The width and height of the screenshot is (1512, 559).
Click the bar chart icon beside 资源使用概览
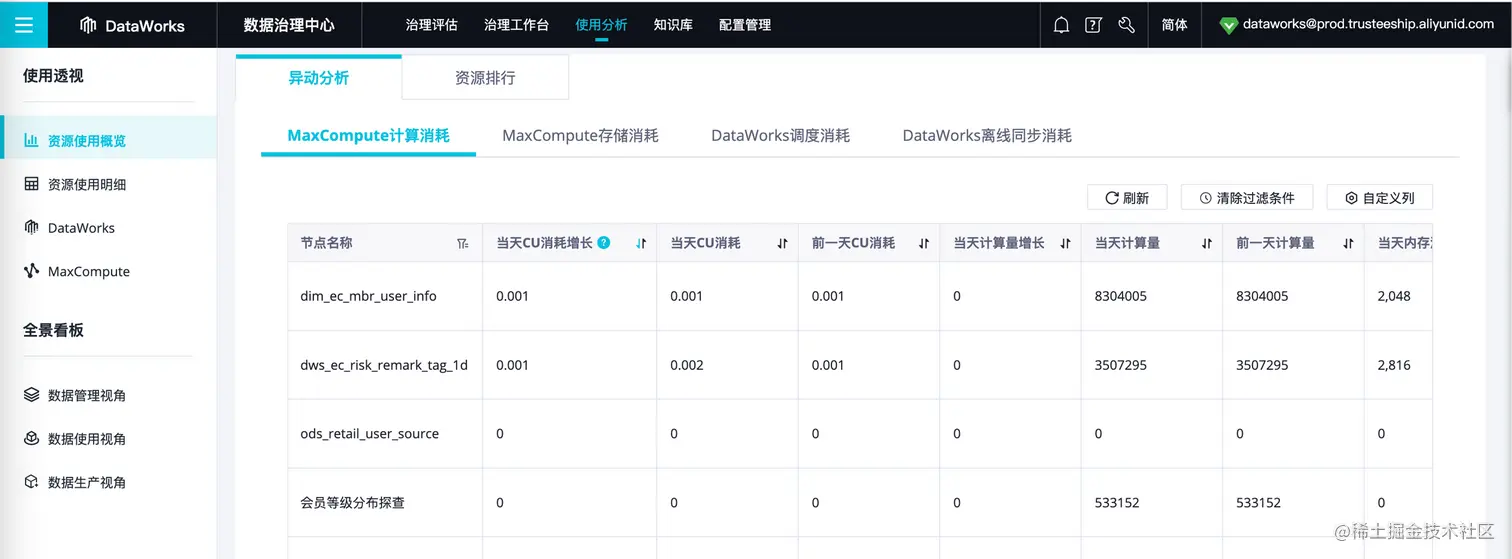pos(31,140)
